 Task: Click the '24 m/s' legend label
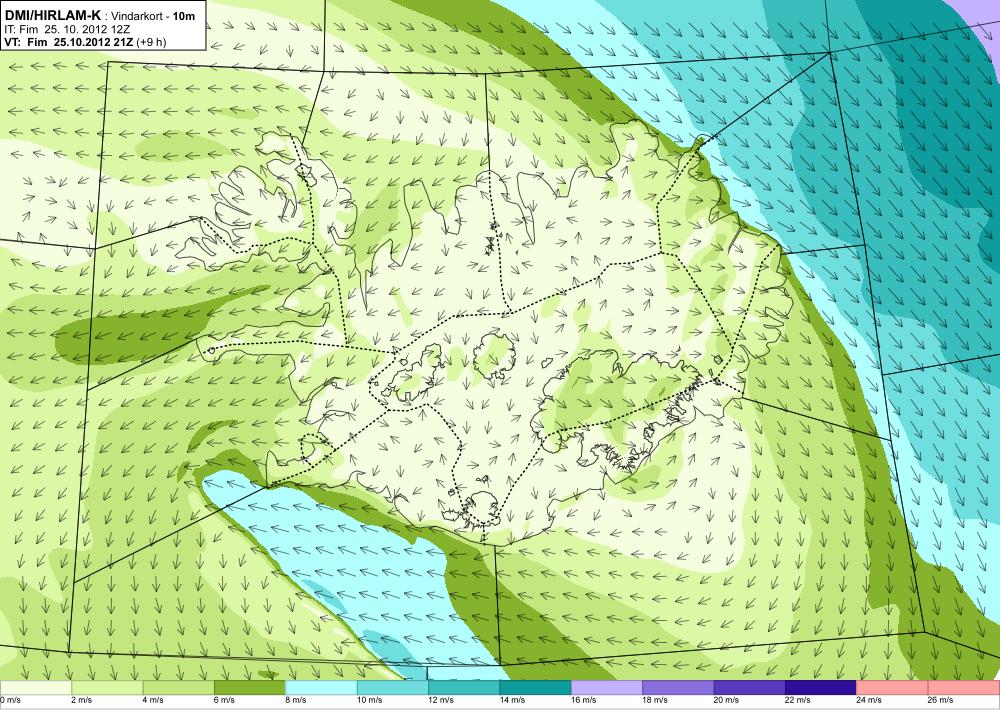coord(870,700)
